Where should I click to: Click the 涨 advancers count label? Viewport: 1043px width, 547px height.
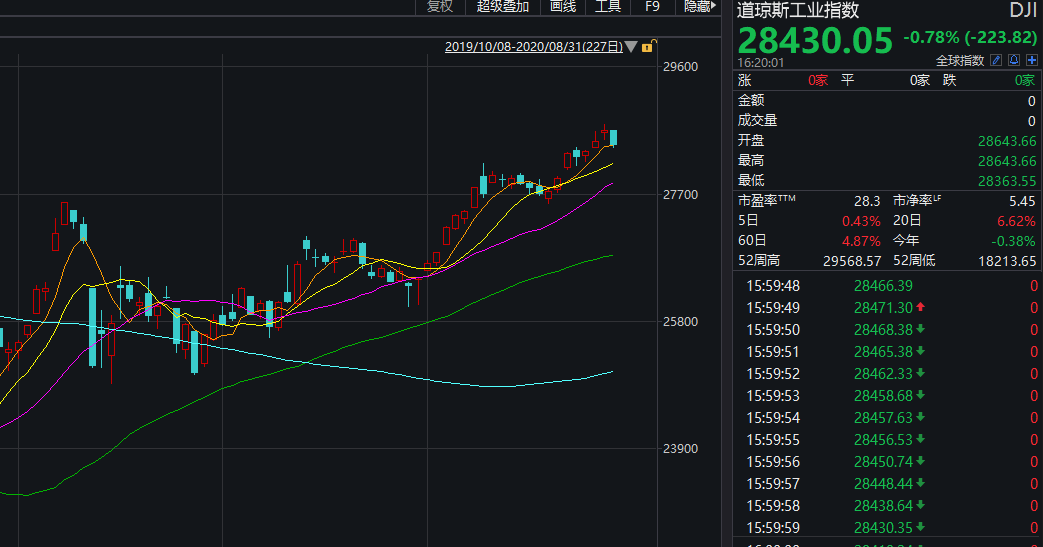click(745, 81)
